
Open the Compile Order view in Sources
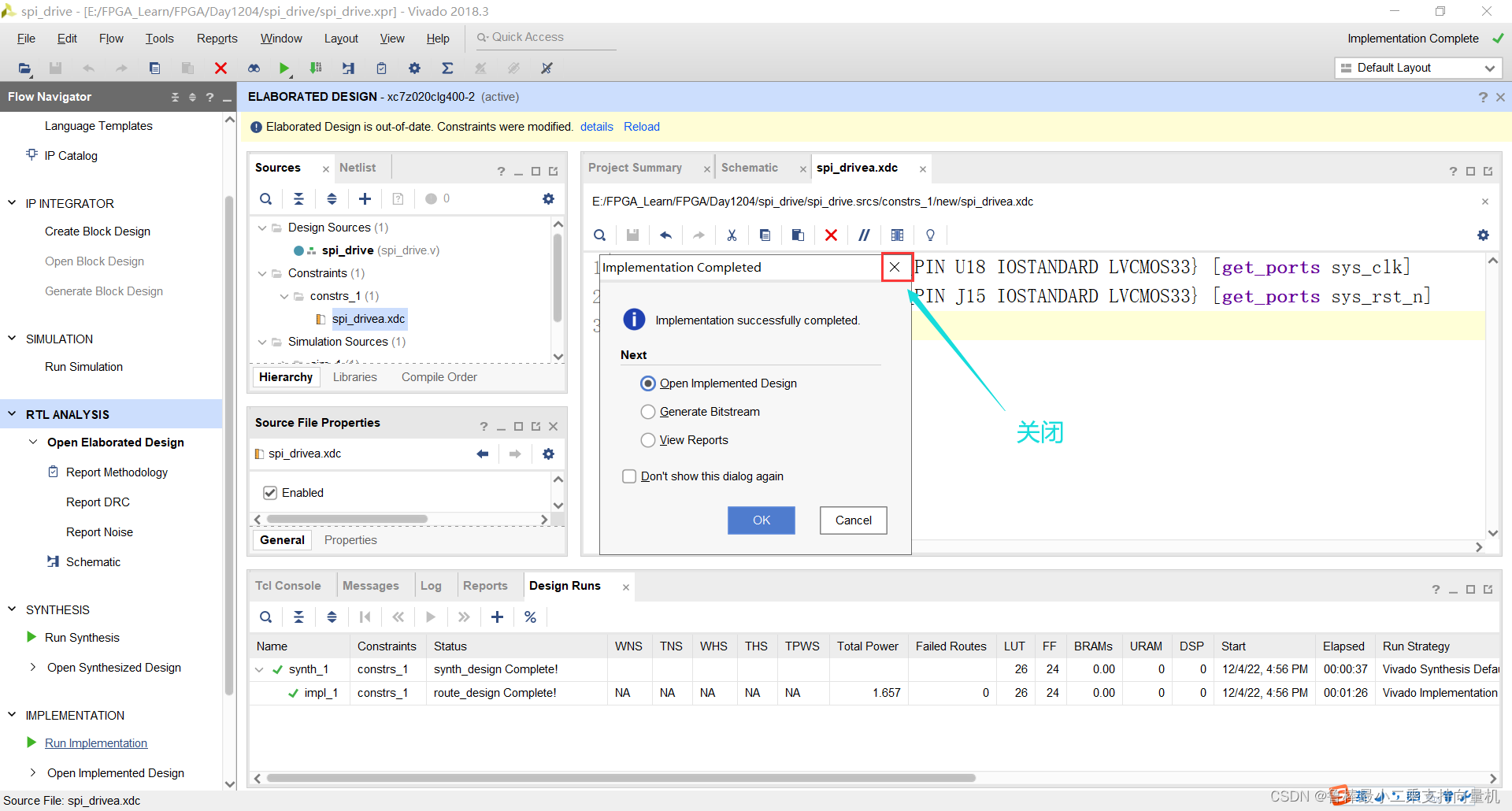tap(439, 377)
